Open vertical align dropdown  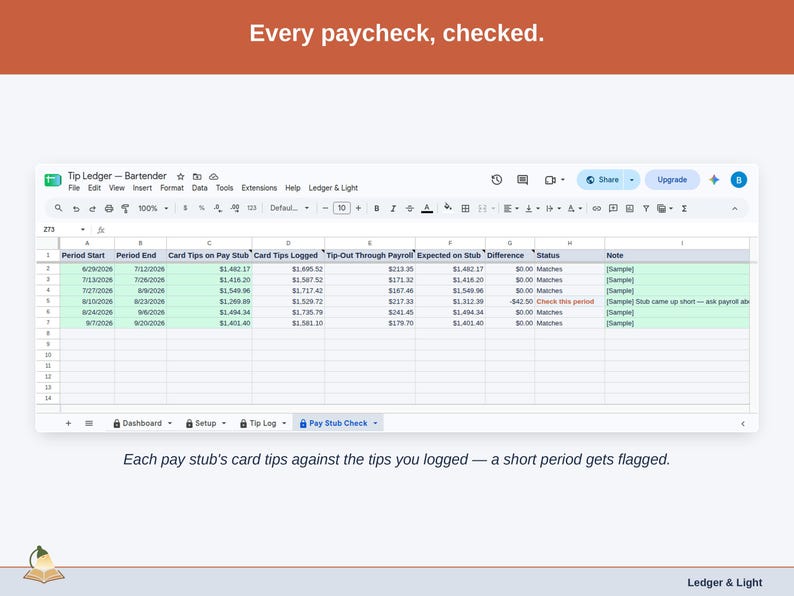532,209
